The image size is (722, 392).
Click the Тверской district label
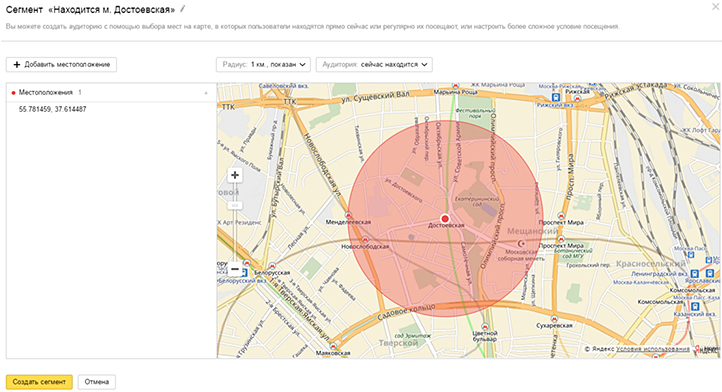click(398, 343)
